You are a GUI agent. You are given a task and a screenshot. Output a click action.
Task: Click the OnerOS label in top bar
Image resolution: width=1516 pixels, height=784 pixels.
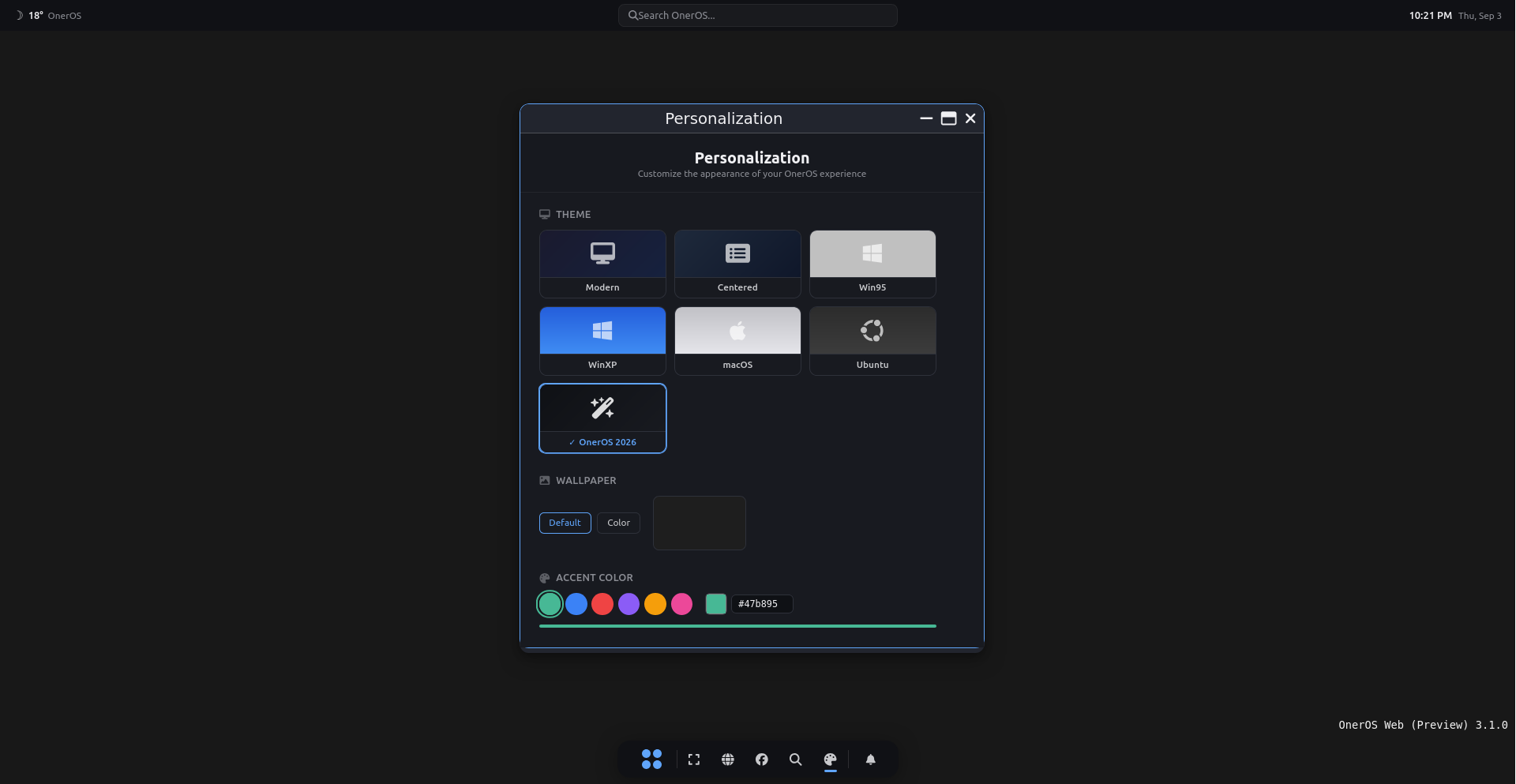point(65,16)
